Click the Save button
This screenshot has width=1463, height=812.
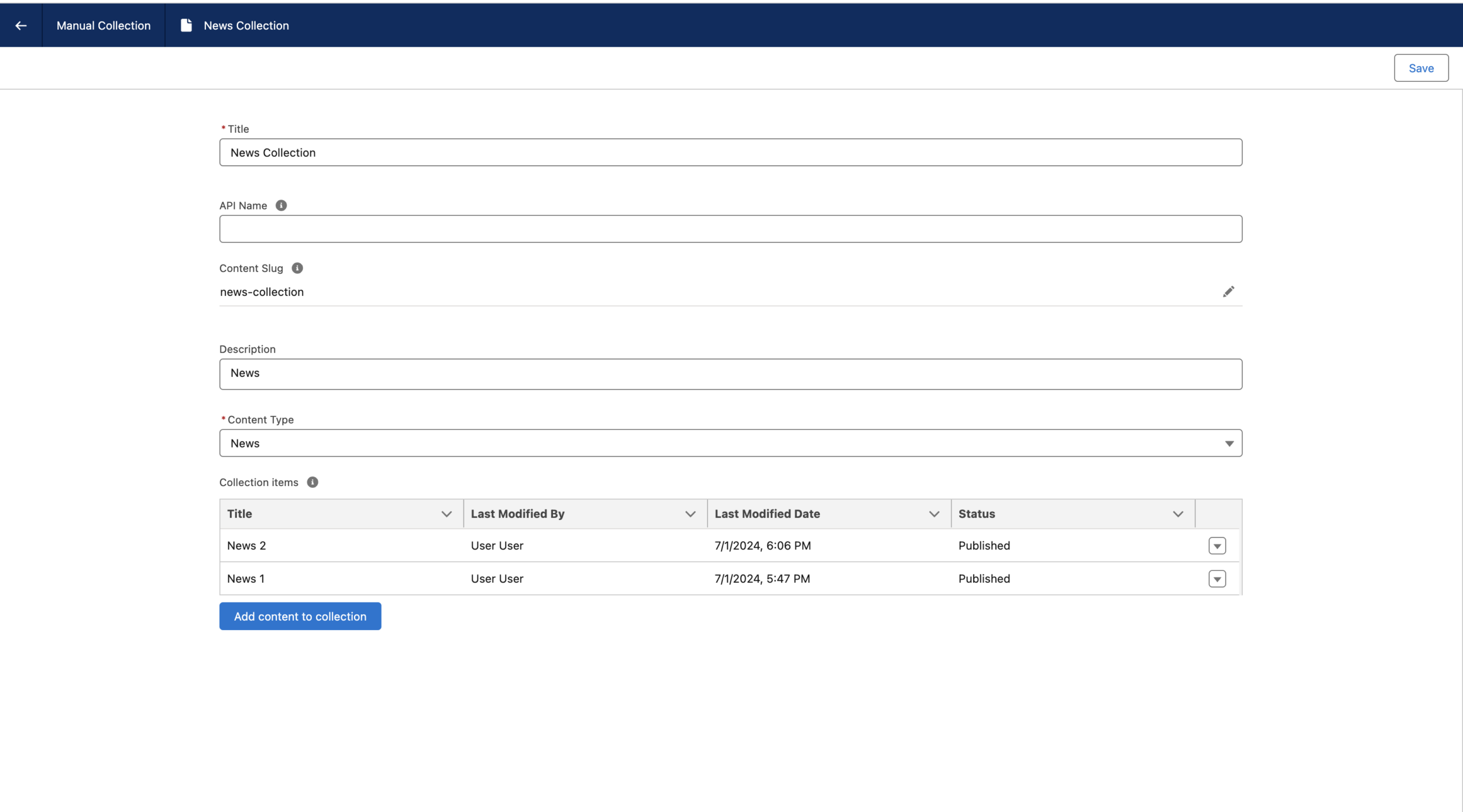1421,68
